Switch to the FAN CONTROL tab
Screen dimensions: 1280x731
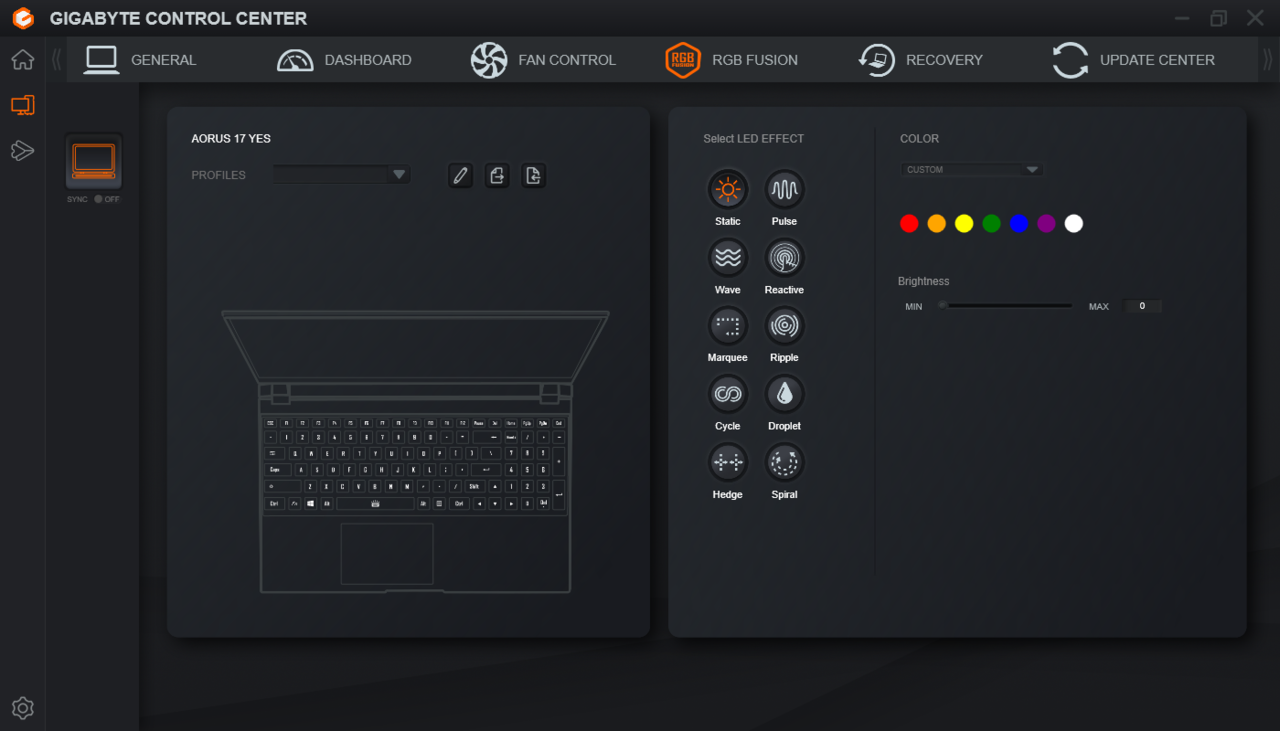(543, 60)
